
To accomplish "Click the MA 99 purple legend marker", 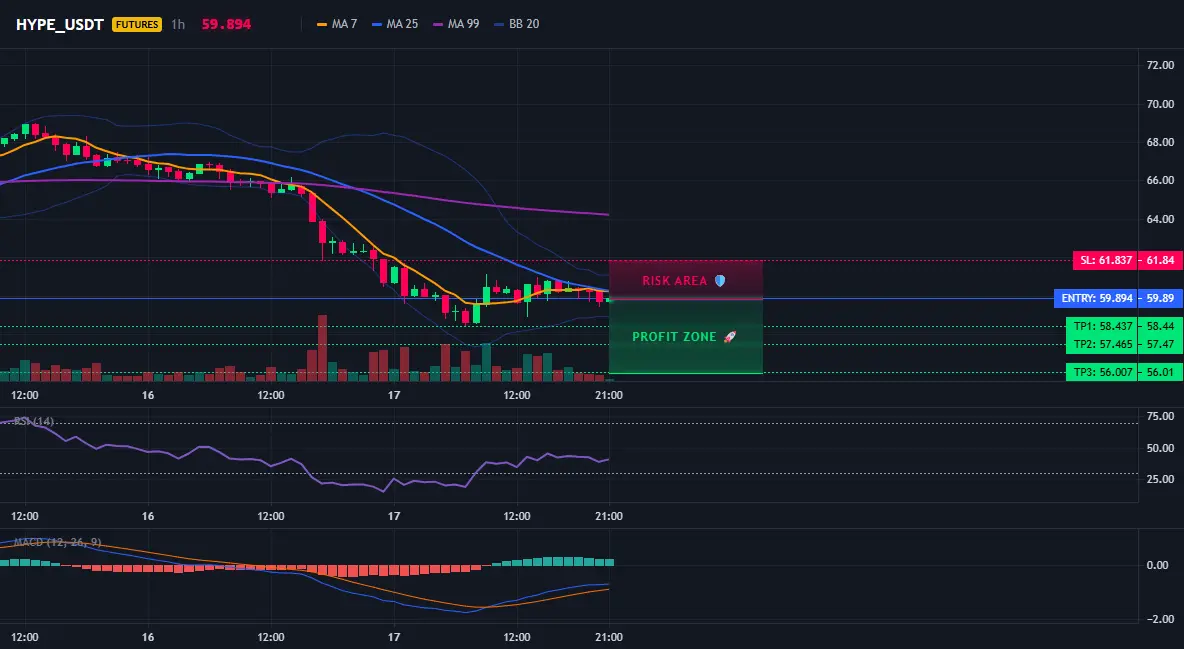I will point(438,24).
